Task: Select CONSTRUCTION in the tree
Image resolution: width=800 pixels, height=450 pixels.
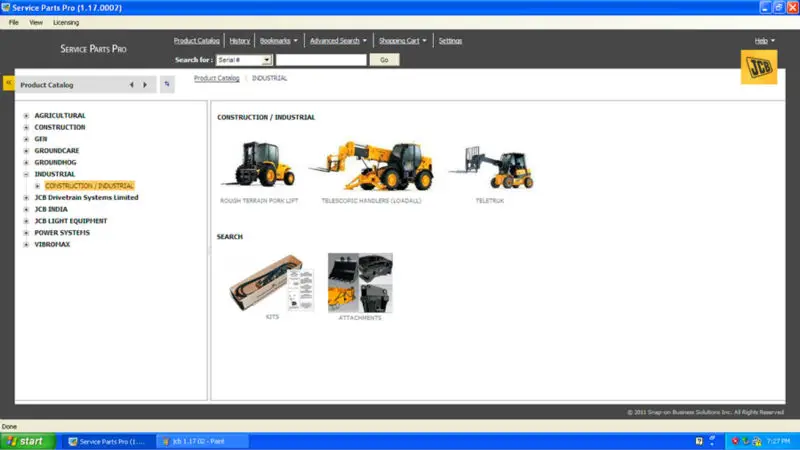Action: coord(60,128)
